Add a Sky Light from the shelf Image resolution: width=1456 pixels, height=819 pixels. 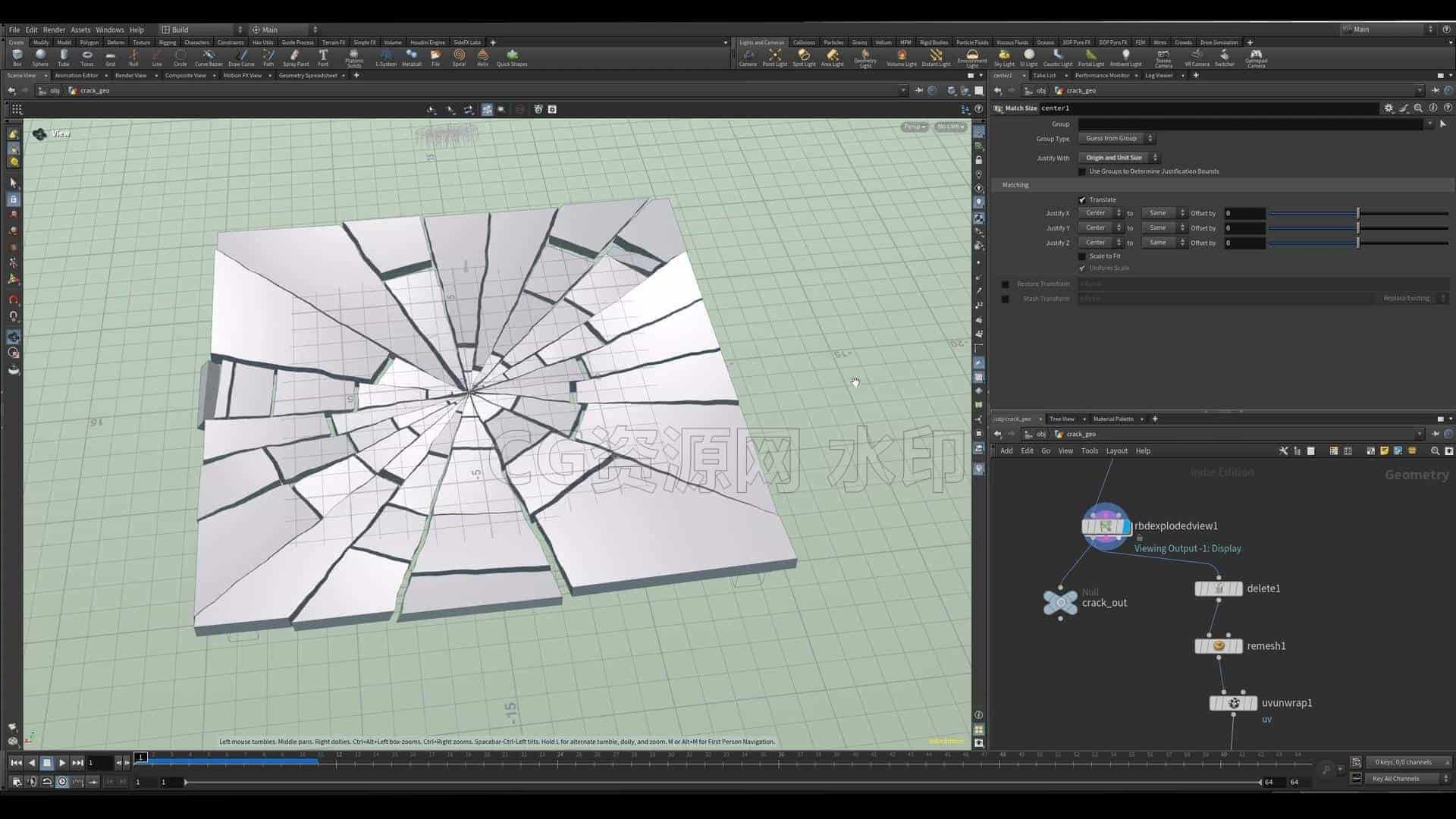pos(1004,58)
